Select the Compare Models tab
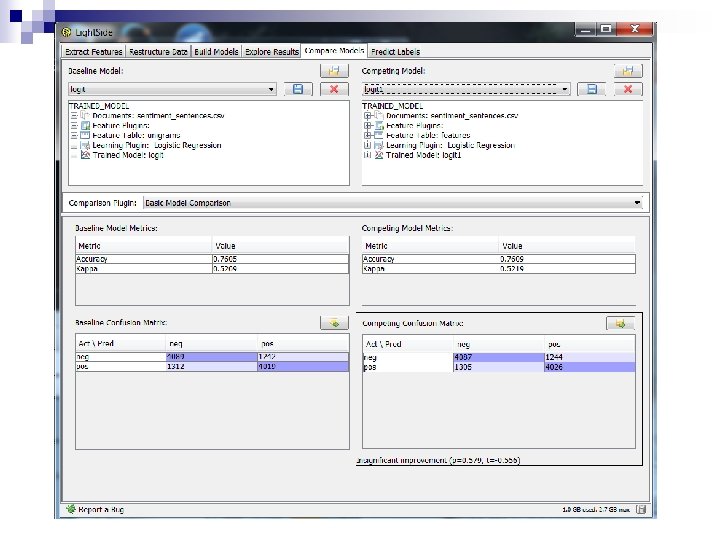The image size is (720, 540). click(334, 51)
